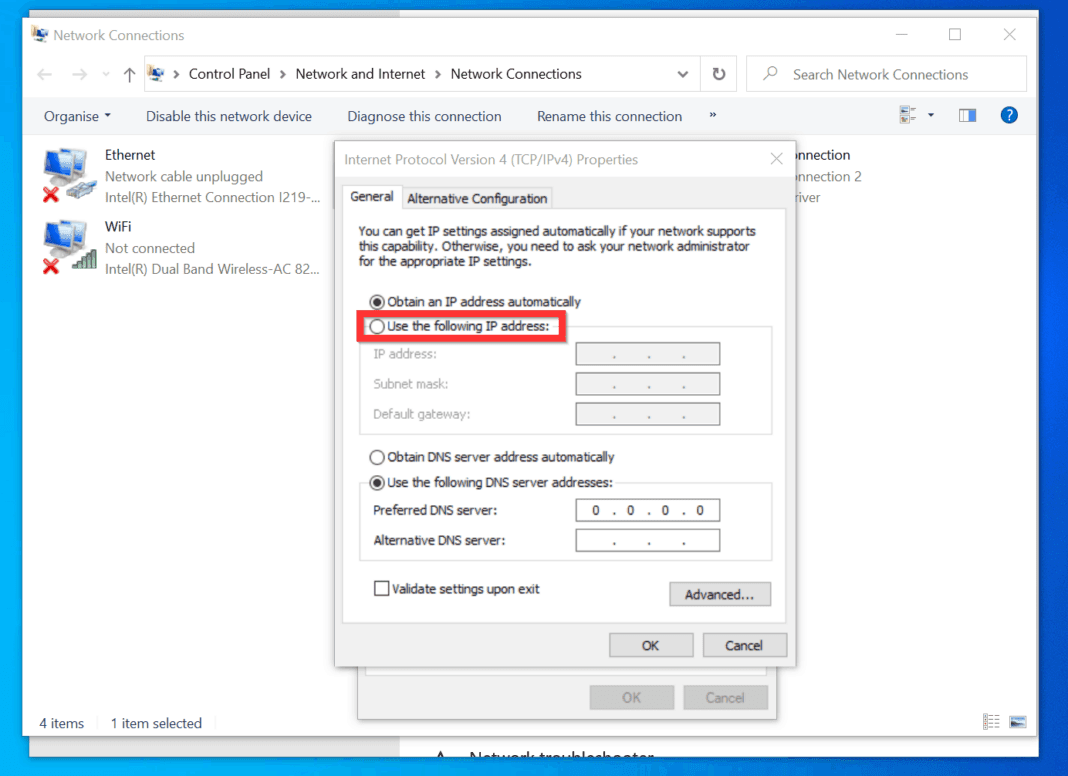
Task: Click the IP address field
Action: coord(647,354)
